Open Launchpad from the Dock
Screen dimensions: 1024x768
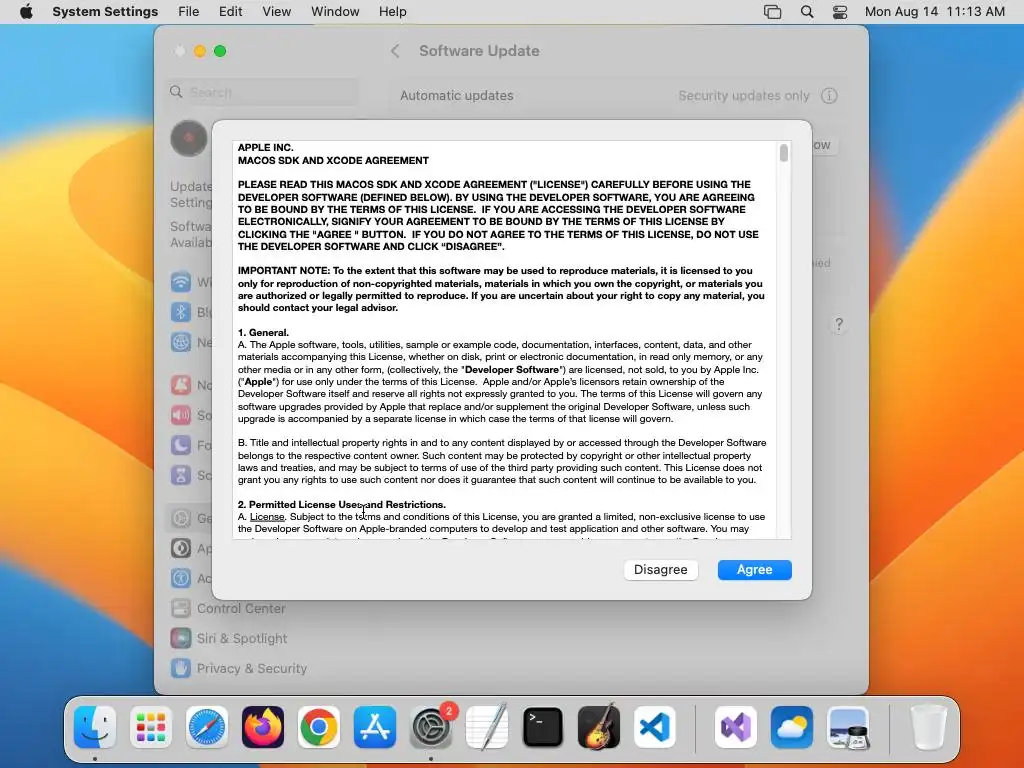coord(151,727)
